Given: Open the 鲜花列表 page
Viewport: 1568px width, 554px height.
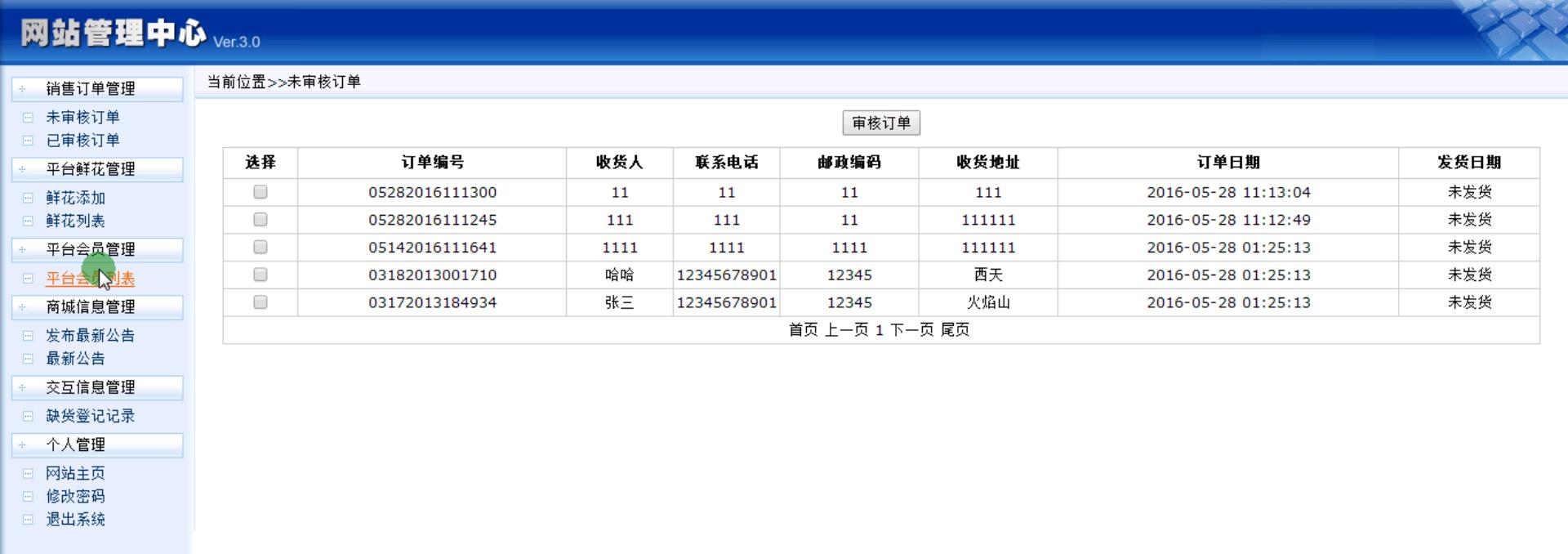Looking at the screenshot, I should [75, 221].
